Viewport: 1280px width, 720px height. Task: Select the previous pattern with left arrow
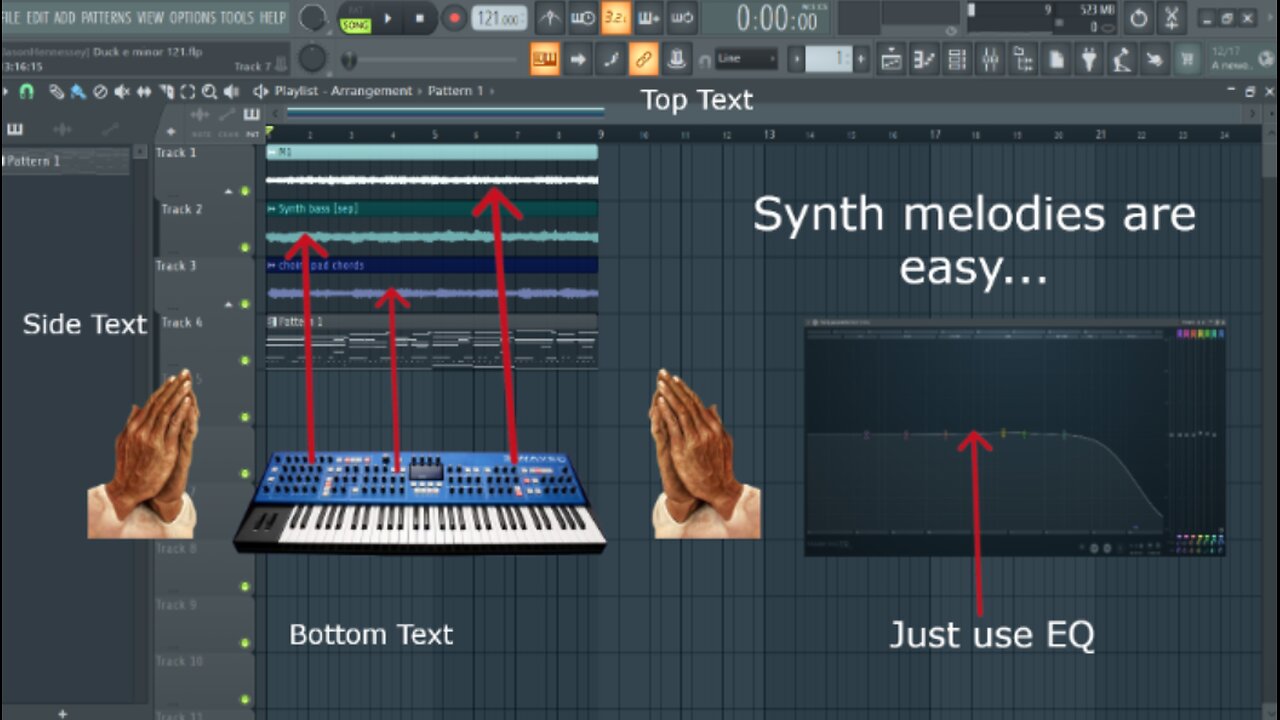pos(796,60)
